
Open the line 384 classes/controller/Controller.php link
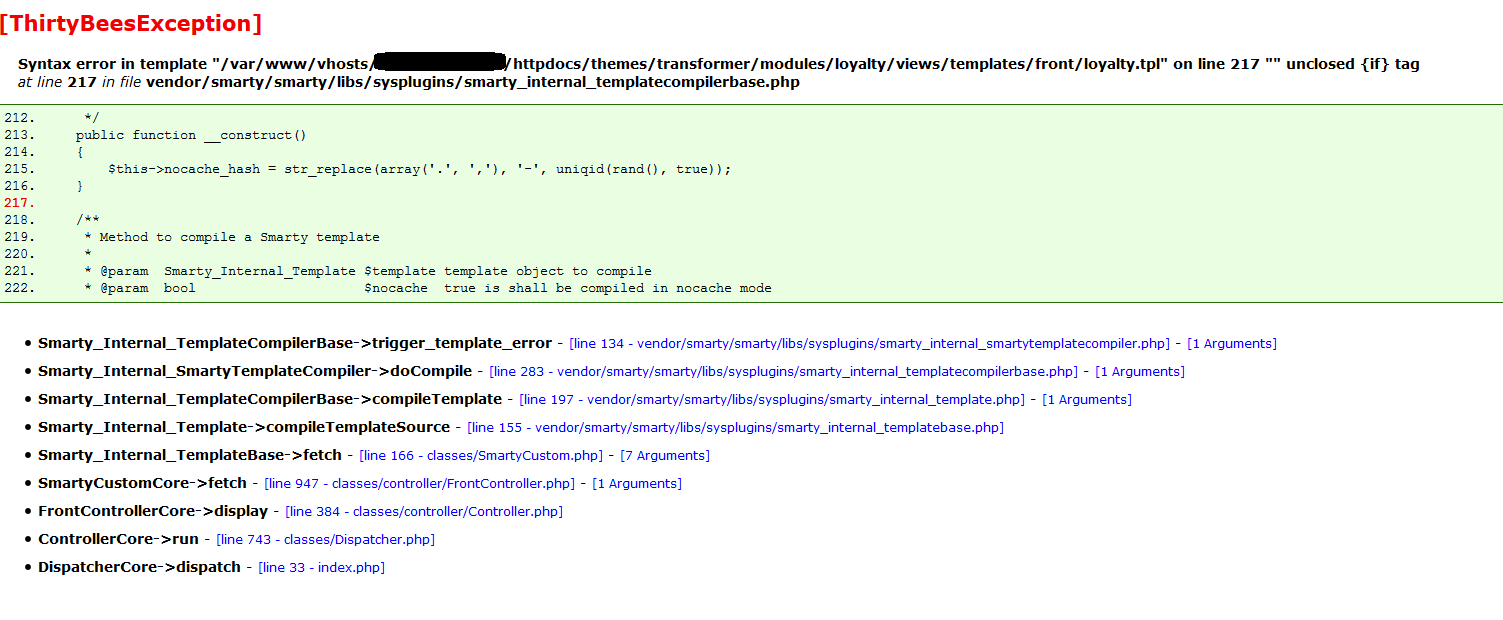point(424,512)
